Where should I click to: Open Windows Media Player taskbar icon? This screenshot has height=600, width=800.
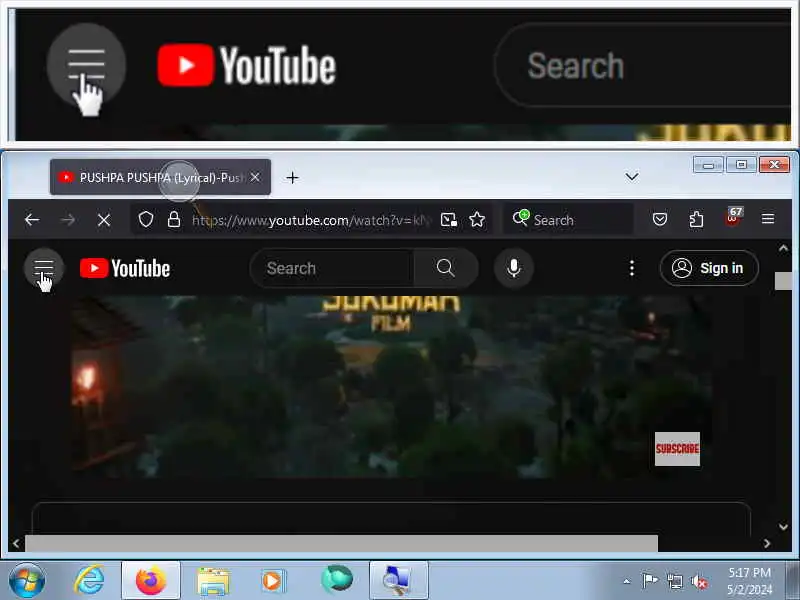coord(272,581)
